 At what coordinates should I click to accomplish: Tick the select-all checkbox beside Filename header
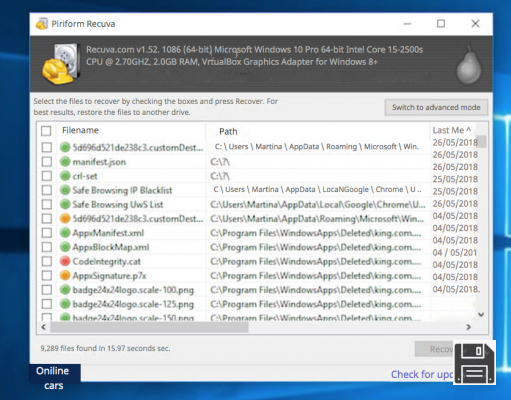(46, 131)
